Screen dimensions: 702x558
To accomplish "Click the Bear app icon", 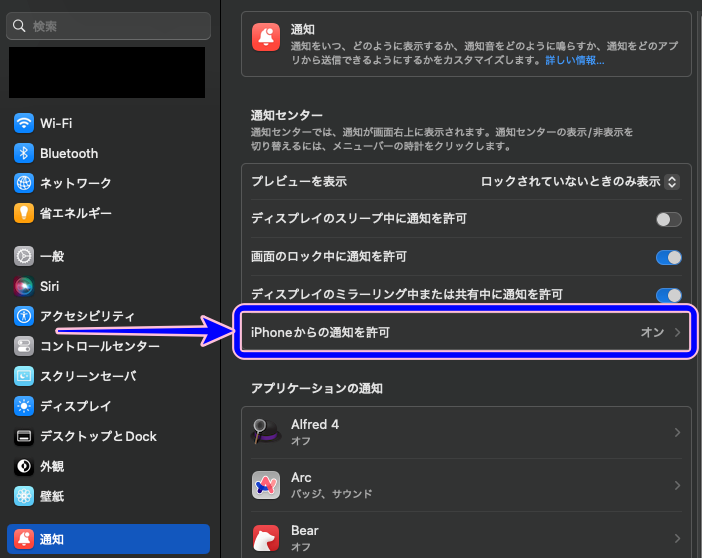I will [x=265, y=538].
